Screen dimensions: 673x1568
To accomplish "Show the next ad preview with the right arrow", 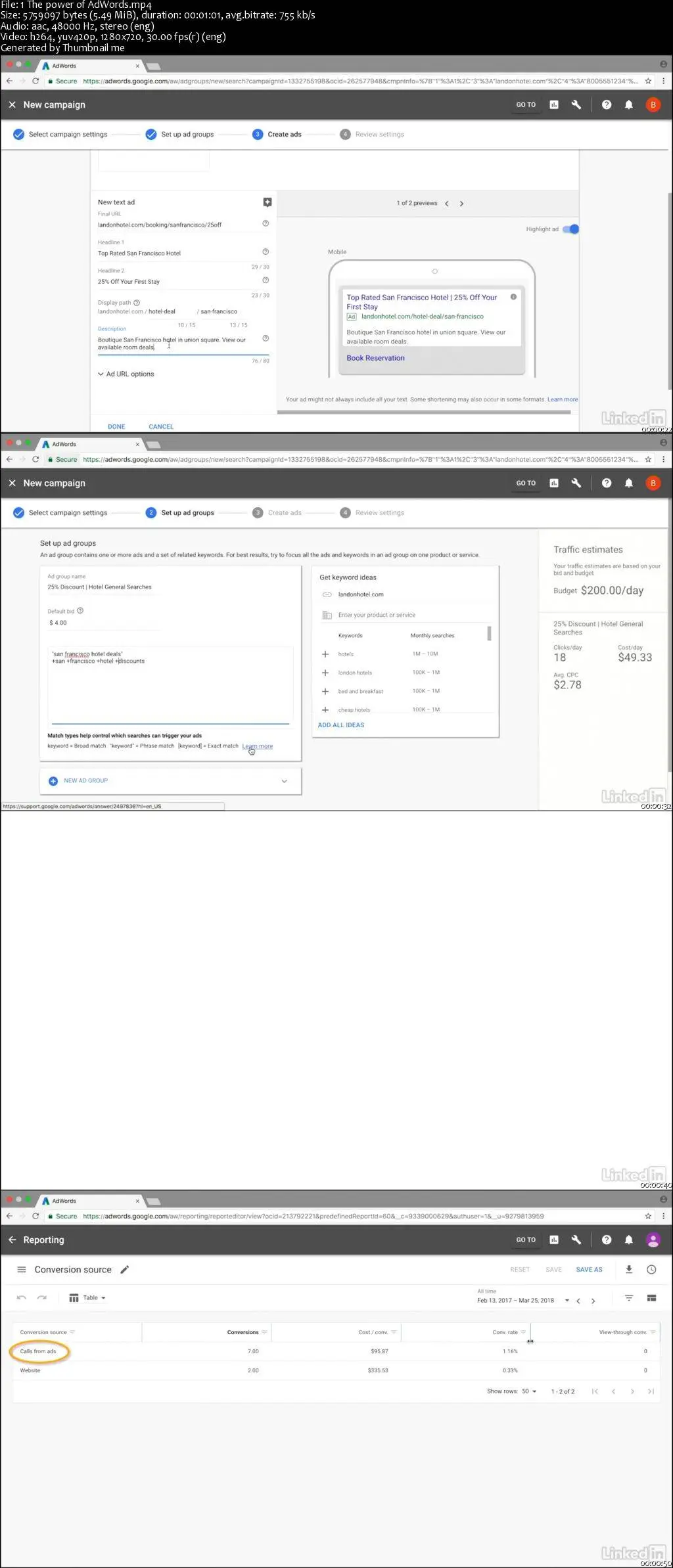I will pos(461,204).
